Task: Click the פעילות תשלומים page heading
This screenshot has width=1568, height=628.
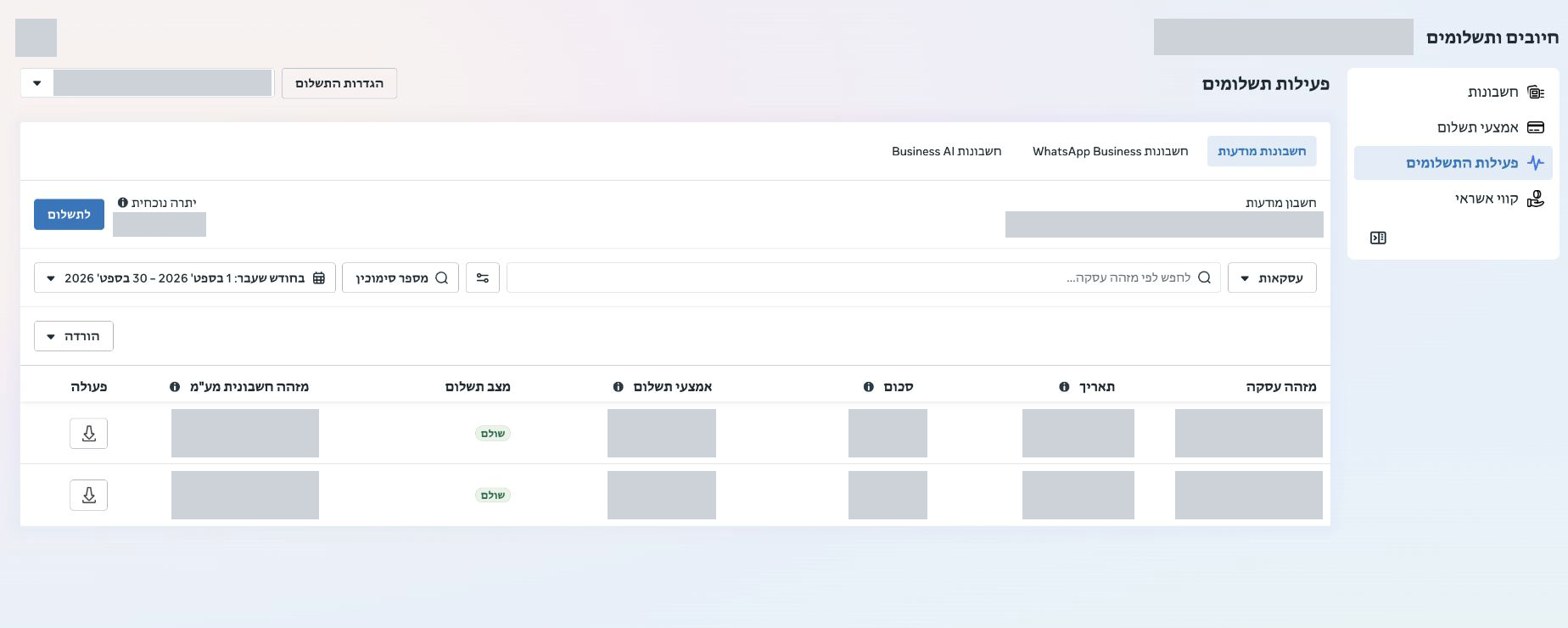Action: [1266, 84]
